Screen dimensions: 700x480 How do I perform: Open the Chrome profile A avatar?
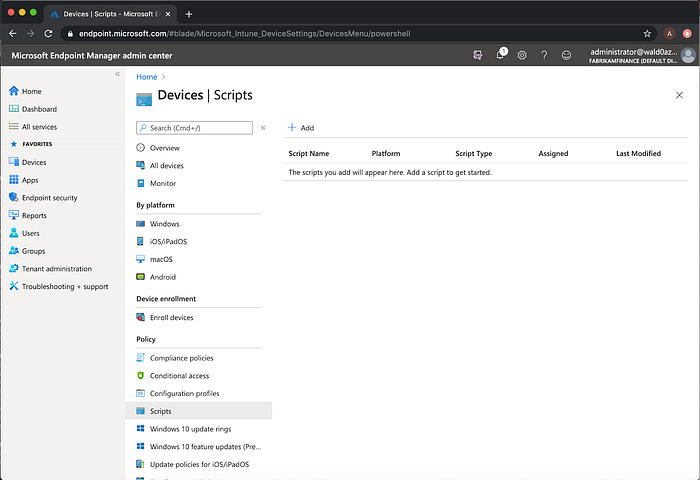669,33
